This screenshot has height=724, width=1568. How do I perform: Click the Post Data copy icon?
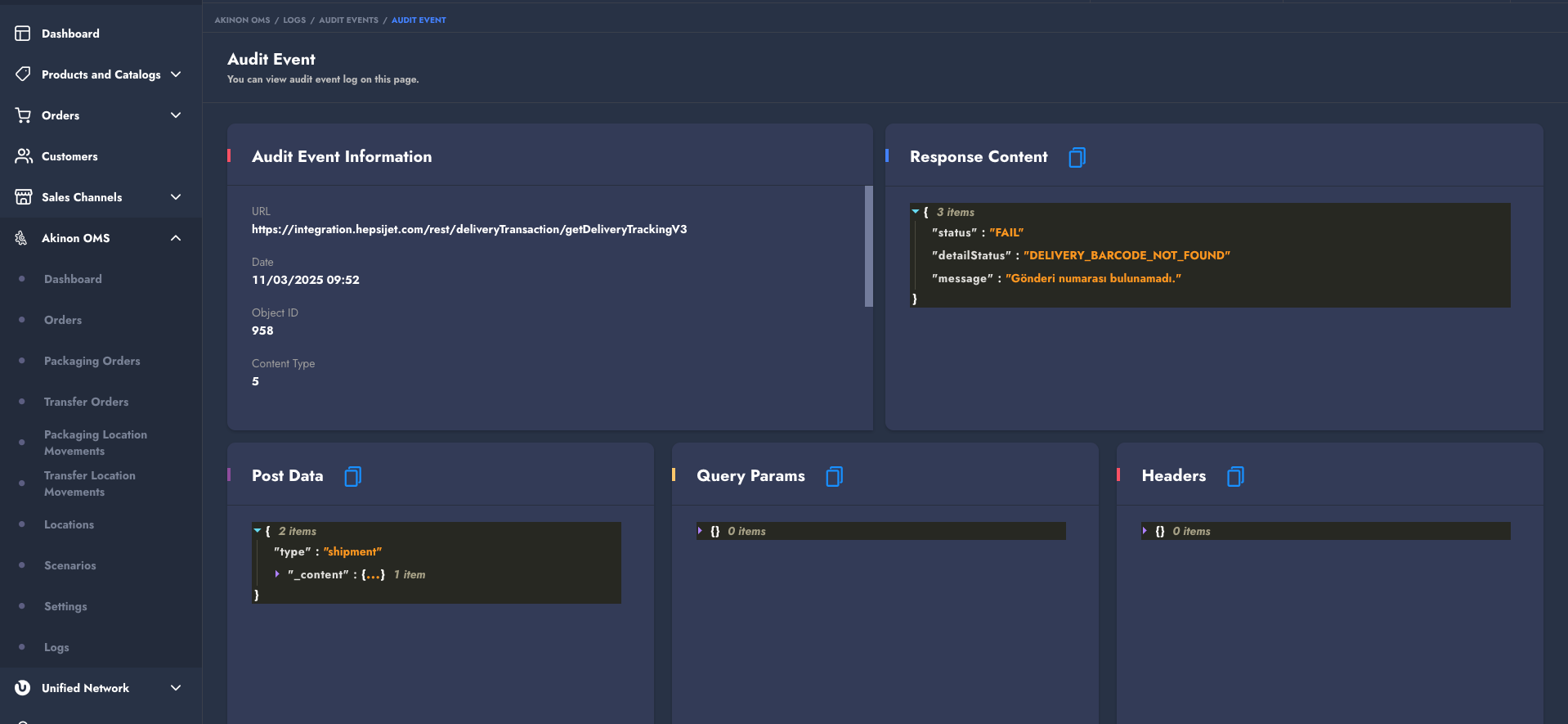(352, 476)
